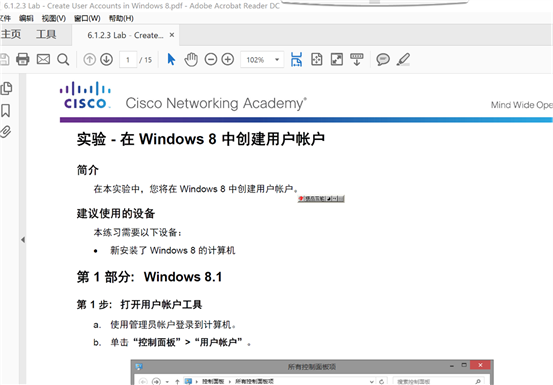Viewport: 553px width, 385px height.
Task: Go to next page arrow
Action: pos(107,60)
